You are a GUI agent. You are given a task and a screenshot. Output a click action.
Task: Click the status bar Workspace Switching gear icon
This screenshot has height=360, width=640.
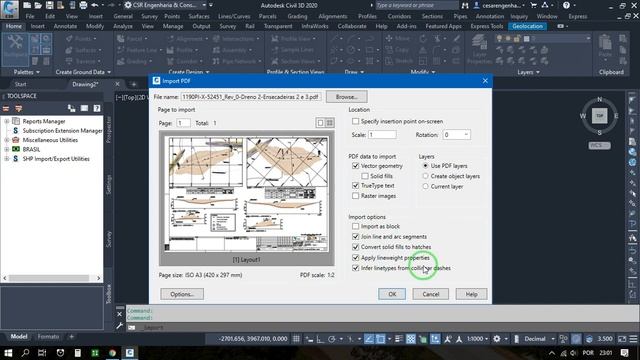497,339
